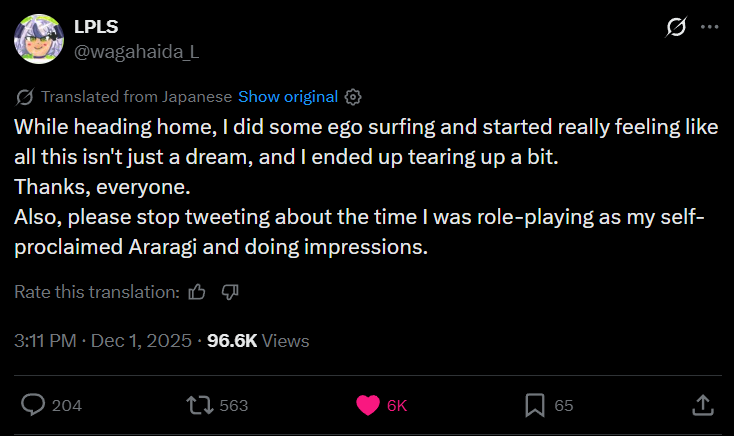Image resolution: width=734 pixels, height=436 pixels.
Task: Open translation settings gear
Action: point(352,97)
